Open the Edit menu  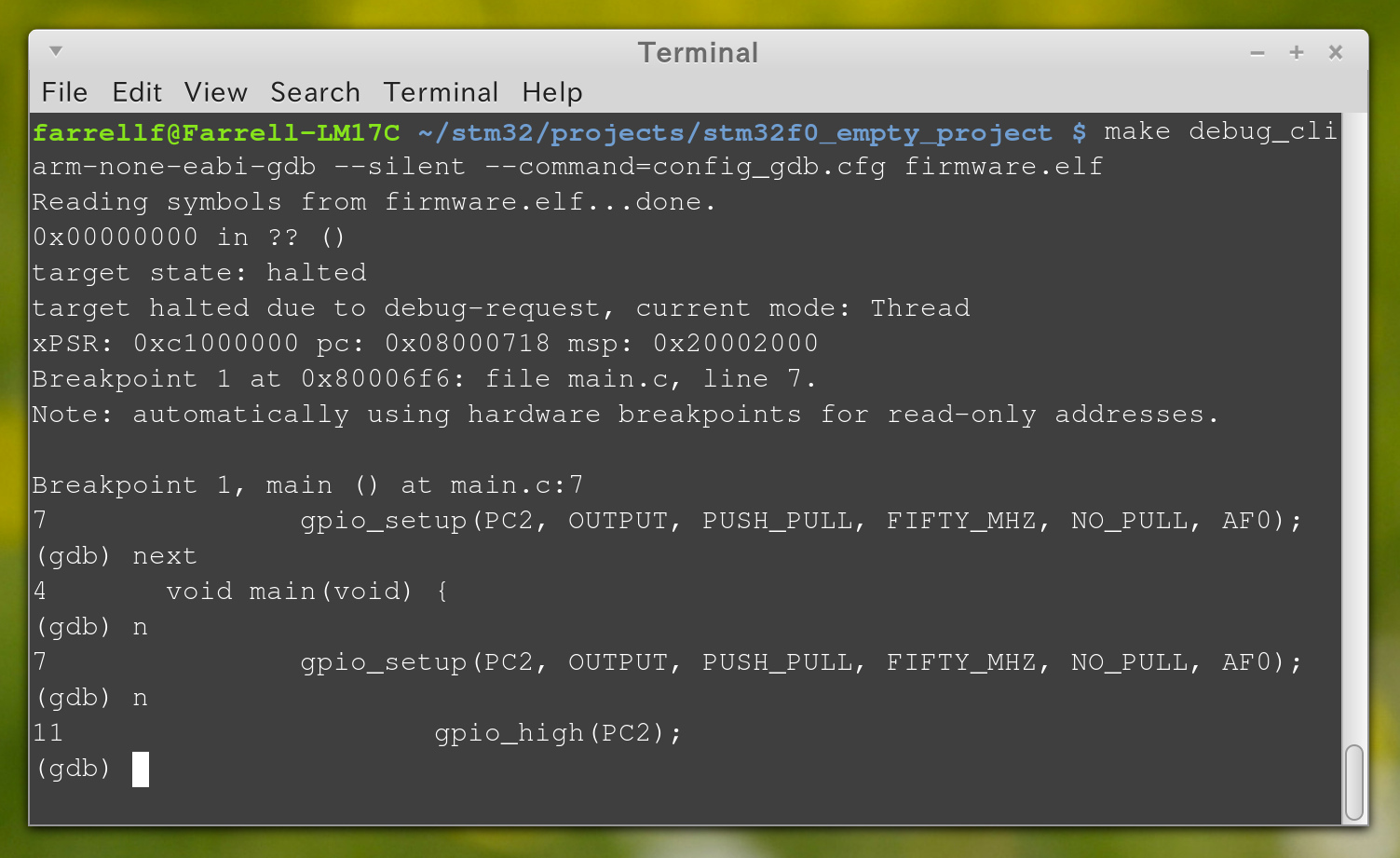[x=137, y=92]
